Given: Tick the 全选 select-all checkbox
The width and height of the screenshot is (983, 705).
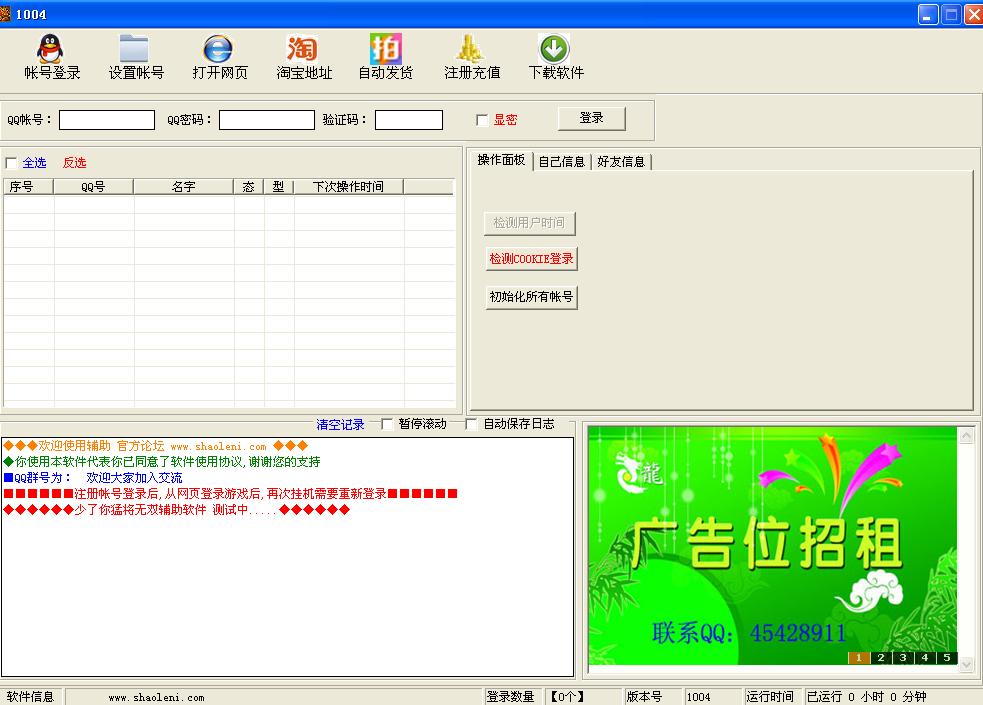Looking at the screenshot, I should click(x=11, y=163).
